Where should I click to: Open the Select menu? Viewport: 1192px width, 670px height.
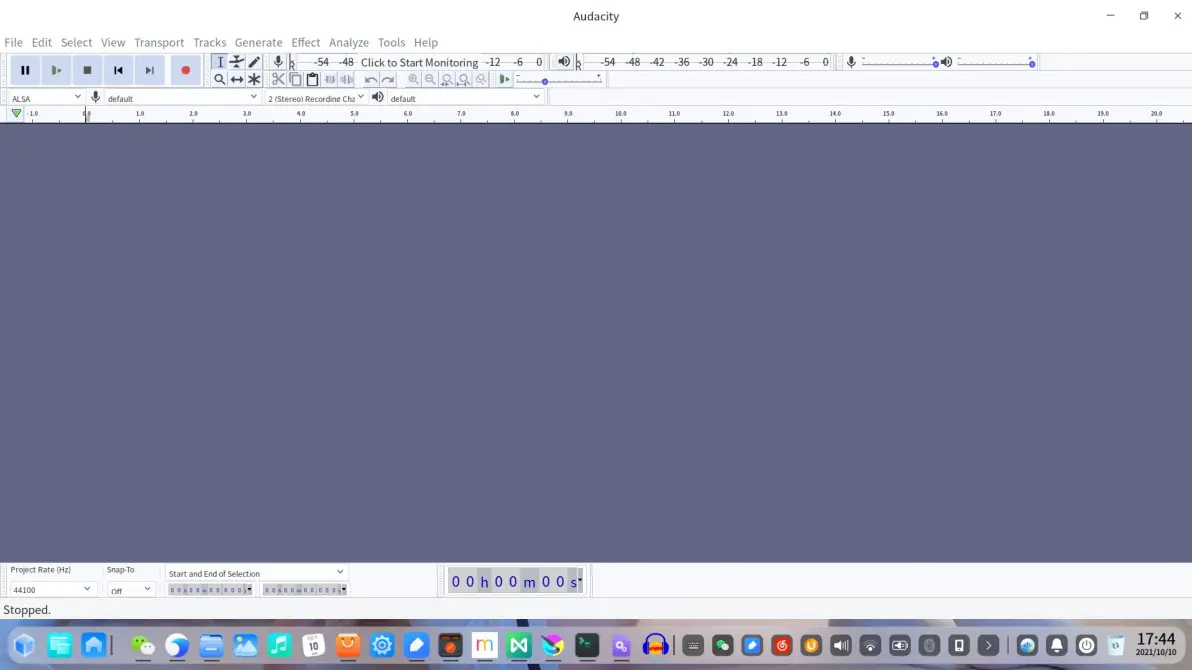click(x=76, y=43)
